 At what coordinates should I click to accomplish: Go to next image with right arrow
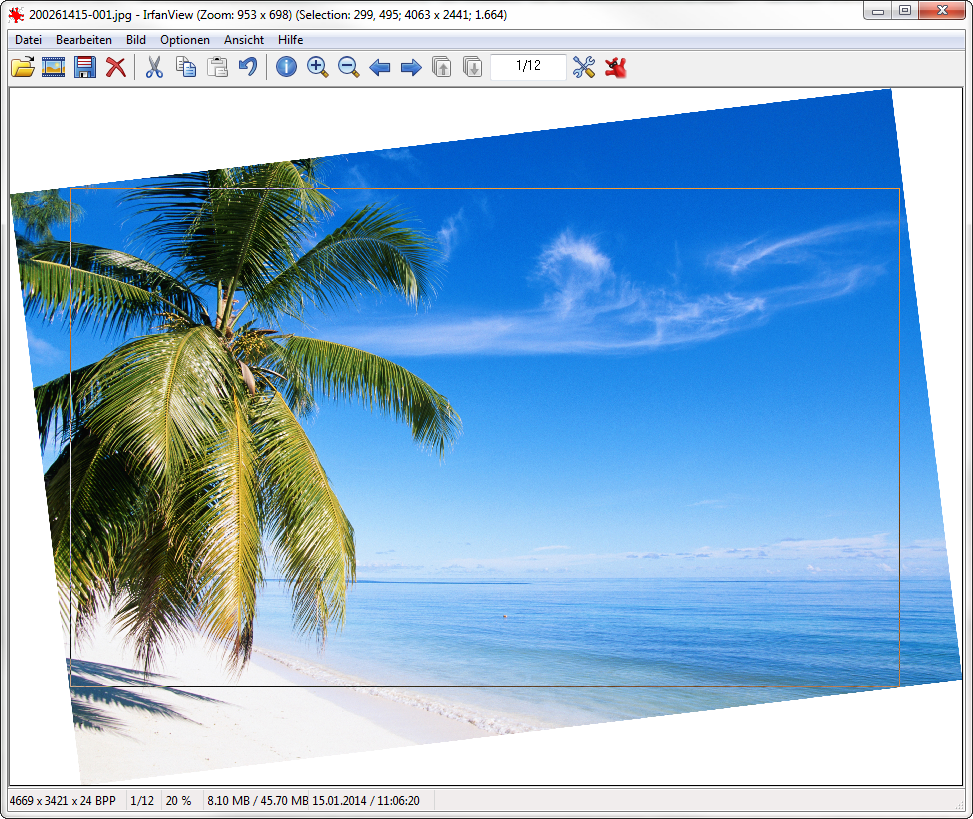[411, 68]
